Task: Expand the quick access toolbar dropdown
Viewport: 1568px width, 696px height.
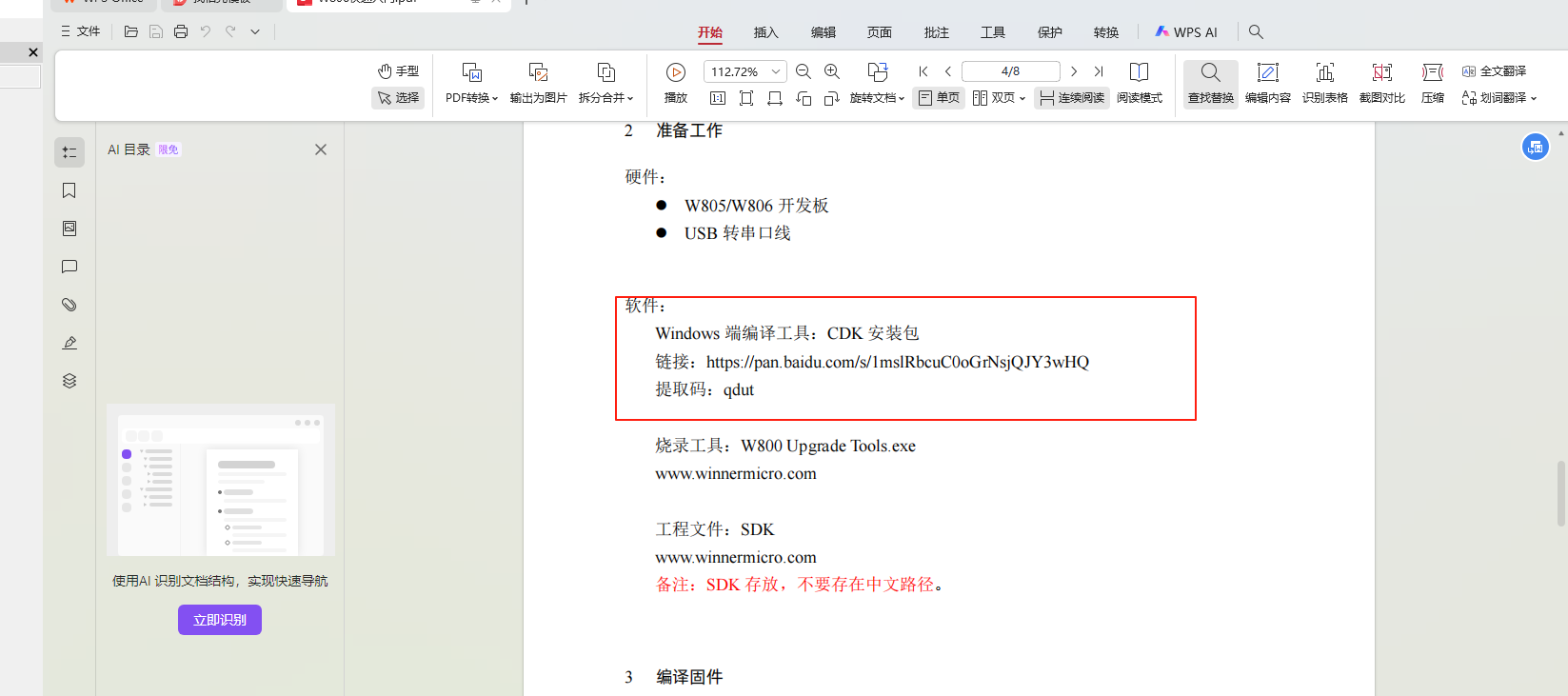Action: [x=255, y=31]
